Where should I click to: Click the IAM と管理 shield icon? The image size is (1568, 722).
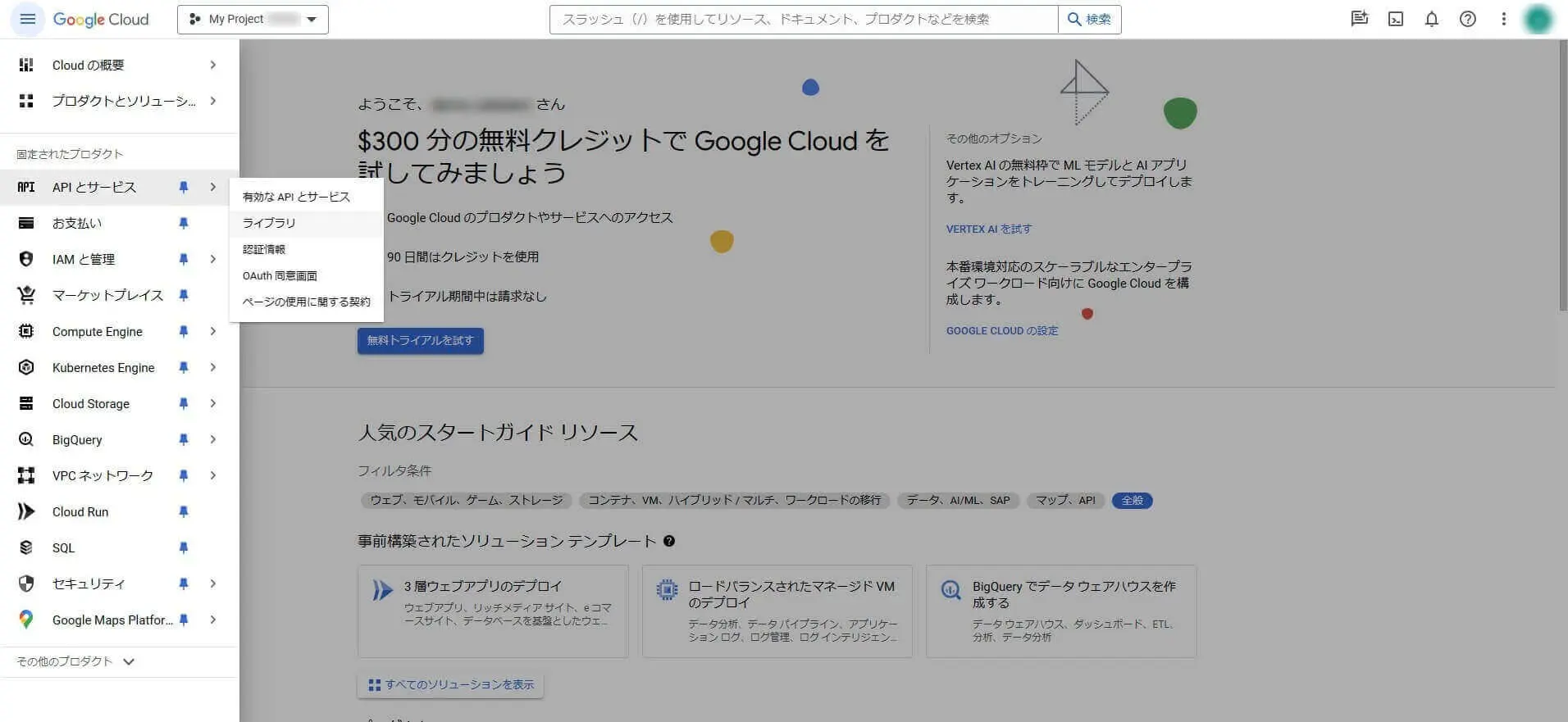tap(26, 259)
